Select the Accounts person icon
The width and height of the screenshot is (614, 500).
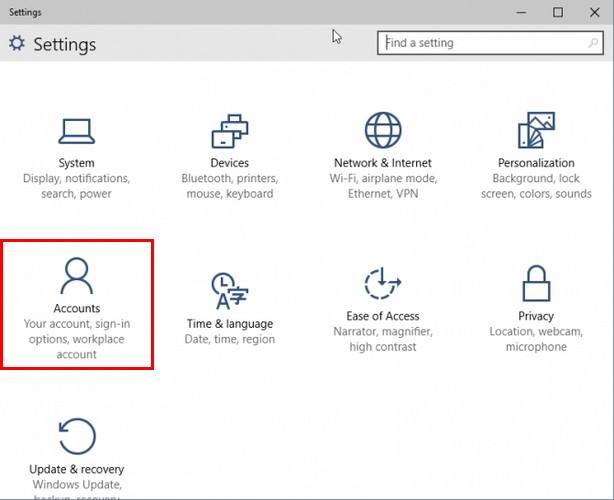pos(77,276)
